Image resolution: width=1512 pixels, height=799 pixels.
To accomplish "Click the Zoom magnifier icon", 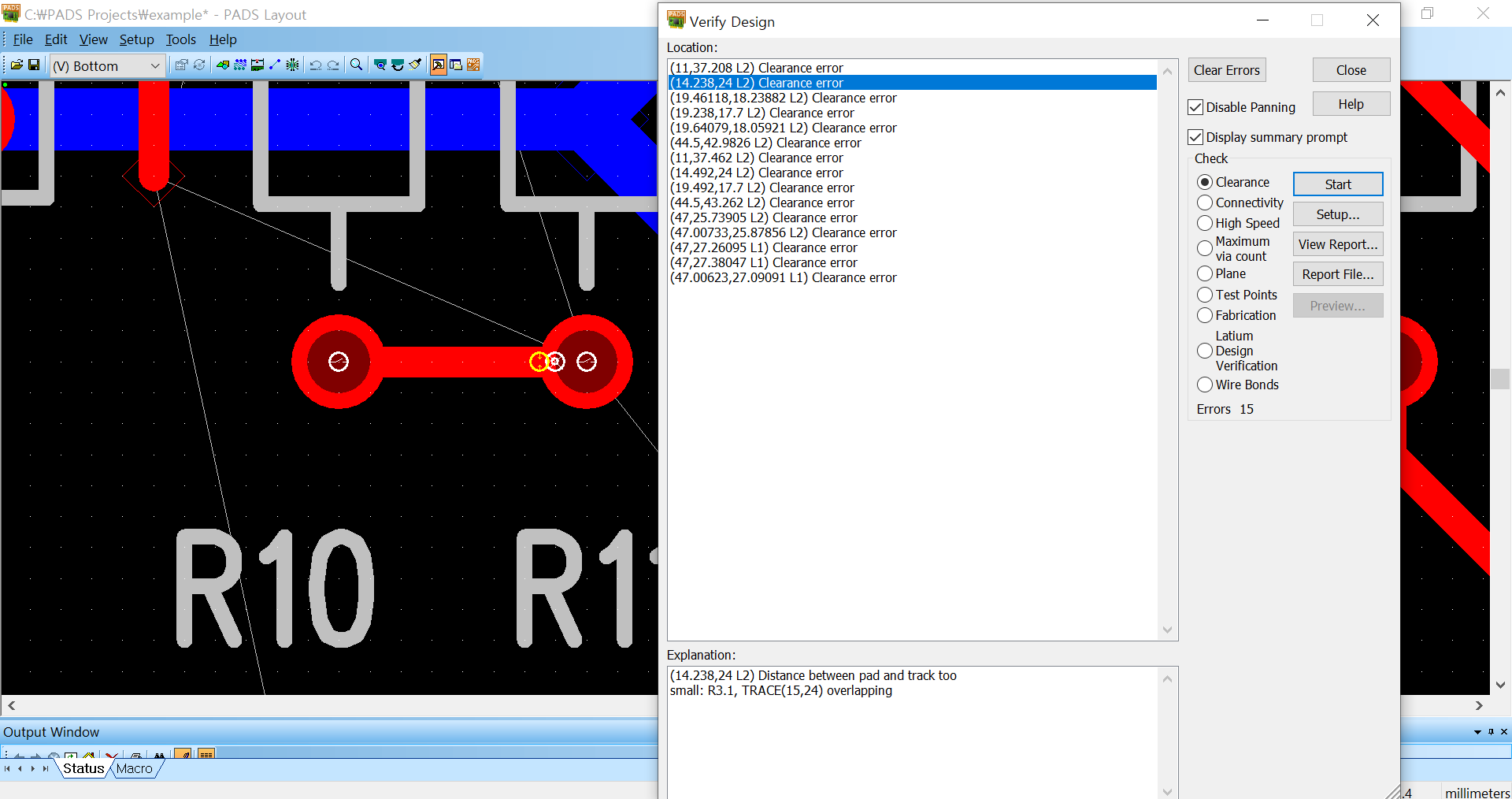I will click(356, 65).
